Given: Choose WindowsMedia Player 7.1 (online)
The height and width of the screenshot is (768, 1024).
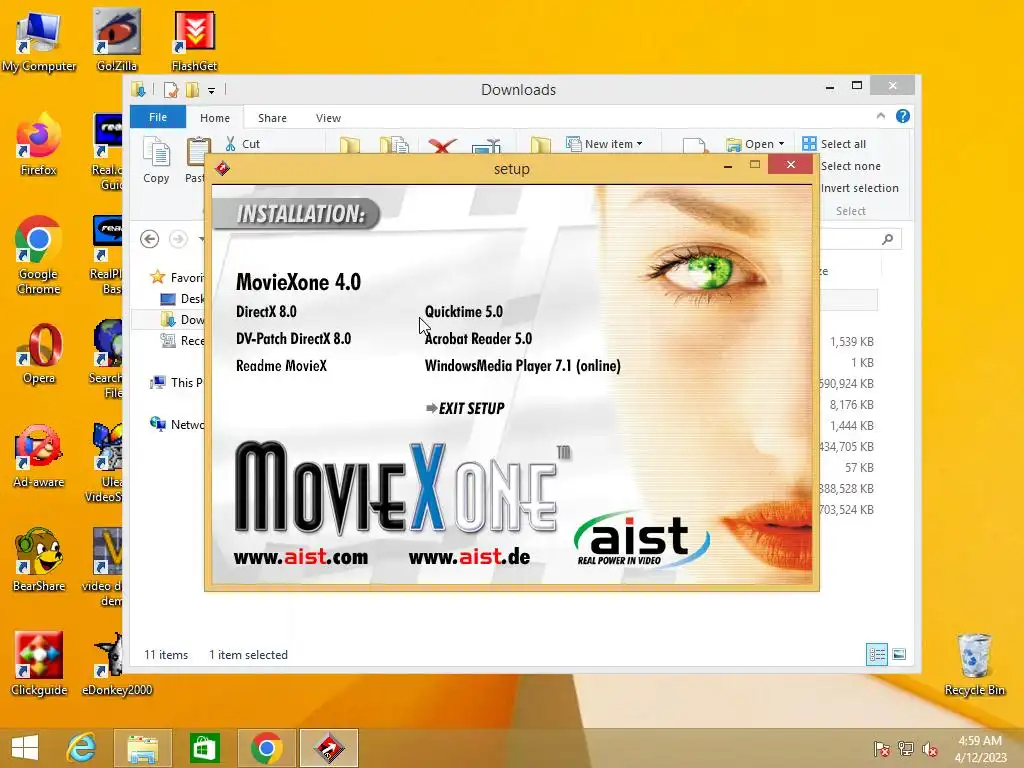Looking at the screenshot, I should pyautogui.click(x=522, y=366).
